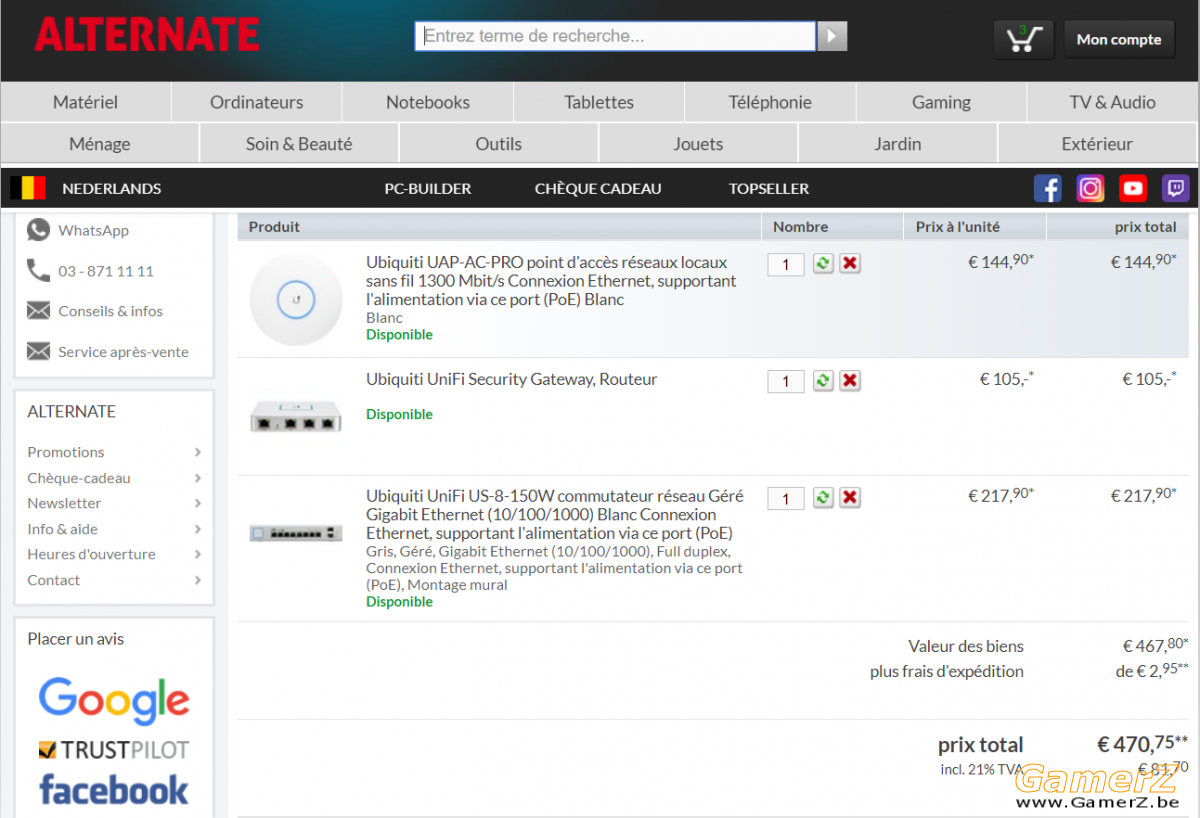Click the facebook review logo
This screenshot has height=818, width=1200.
click(x=114, y=790)
